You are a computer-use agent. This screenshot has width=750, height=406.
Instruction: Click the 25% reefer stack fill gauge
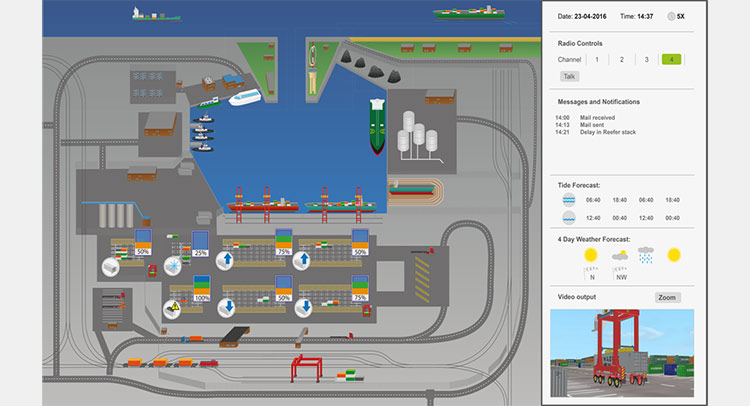tap(200, 243)
